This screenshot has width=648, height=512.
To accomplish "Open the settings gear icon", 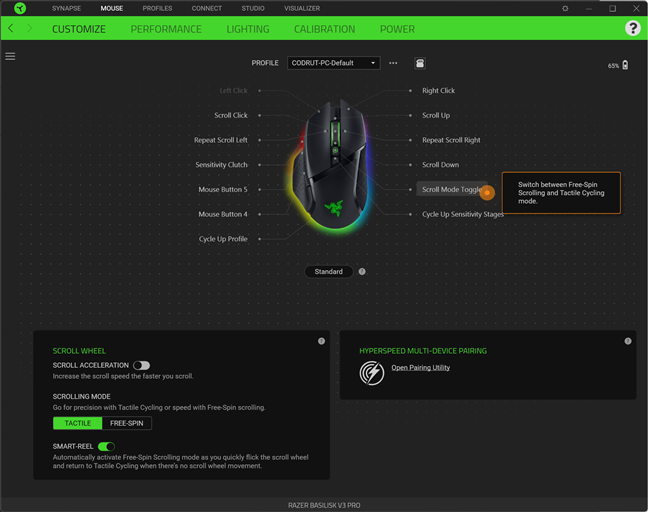I will (x=565, y=8).
